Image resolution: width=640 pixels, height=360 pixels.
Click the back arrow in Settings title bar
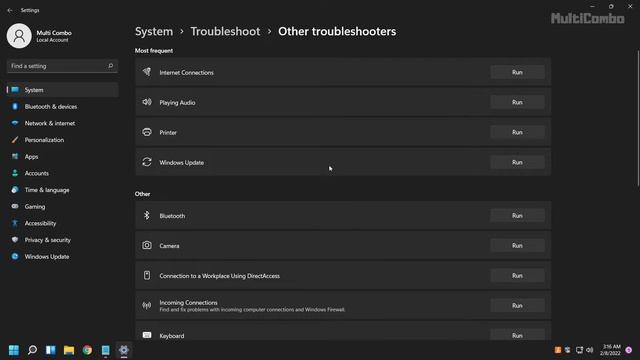click(x=10, y=10)
